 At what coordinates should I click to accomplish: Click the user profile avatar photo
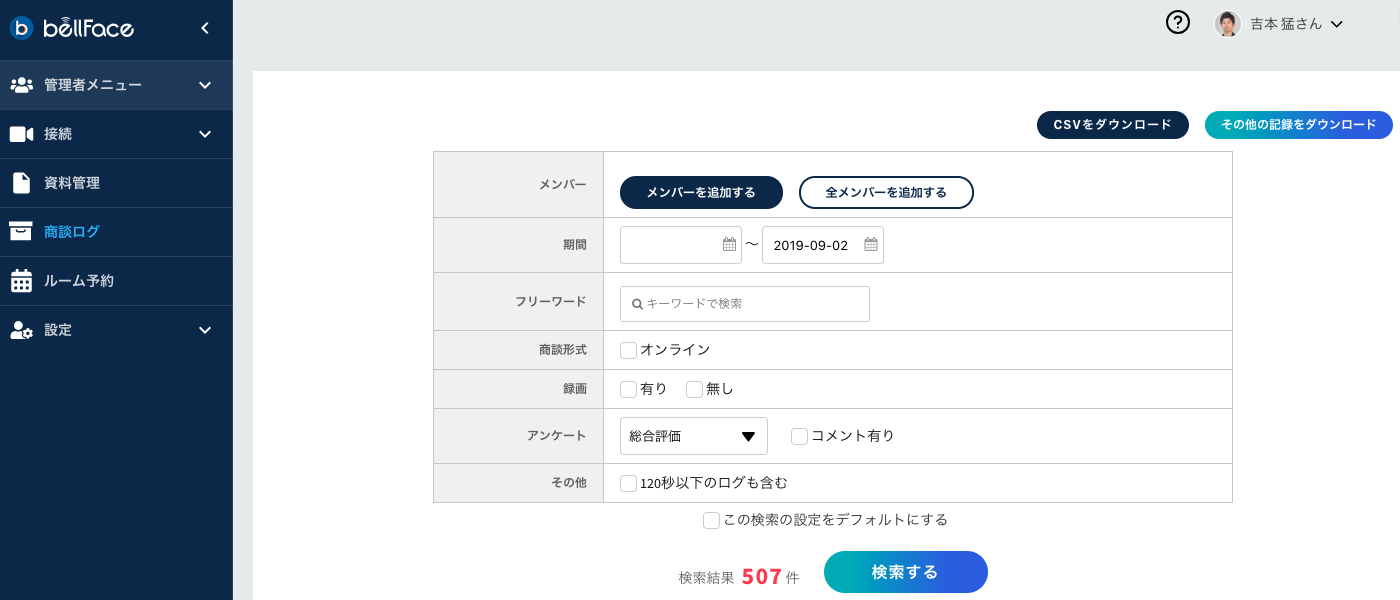click(x=1228, y=24)
